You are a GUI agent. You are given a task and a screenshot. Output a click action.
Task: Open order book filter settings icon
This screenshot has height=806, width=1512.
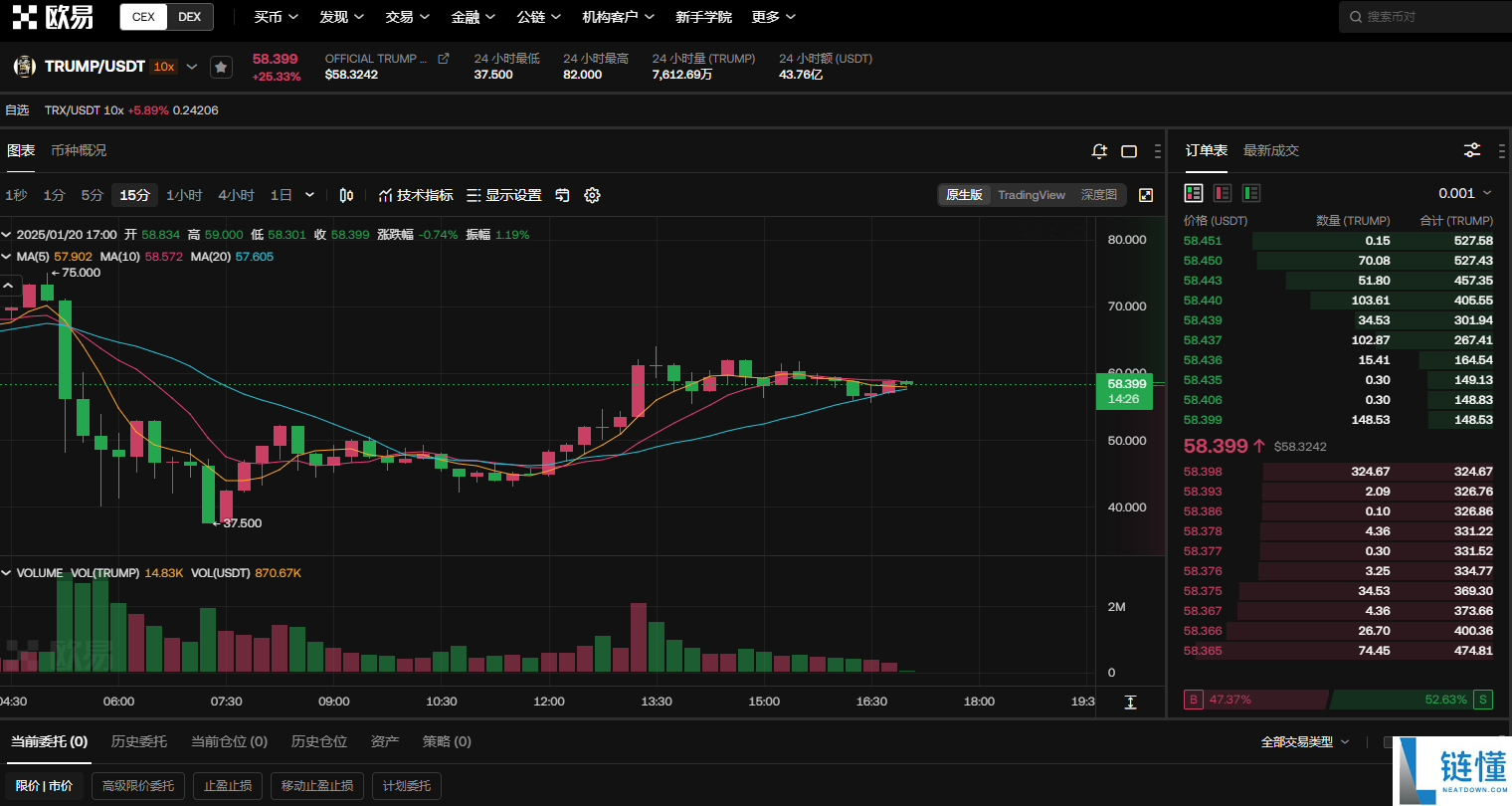tap(1472, 150)
